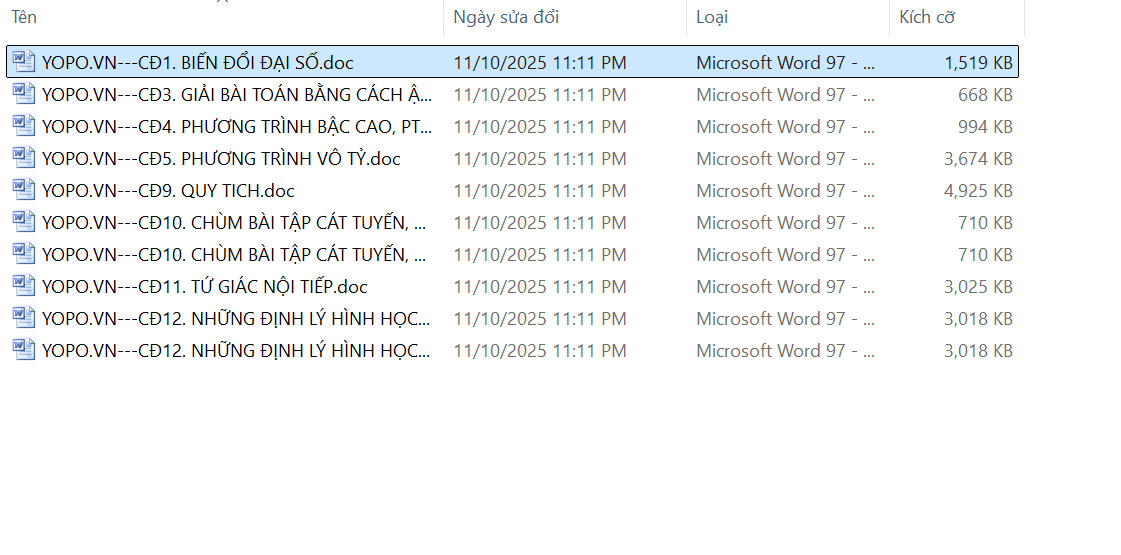Click the 4,925 KB size entry

(x=978, y=191)
